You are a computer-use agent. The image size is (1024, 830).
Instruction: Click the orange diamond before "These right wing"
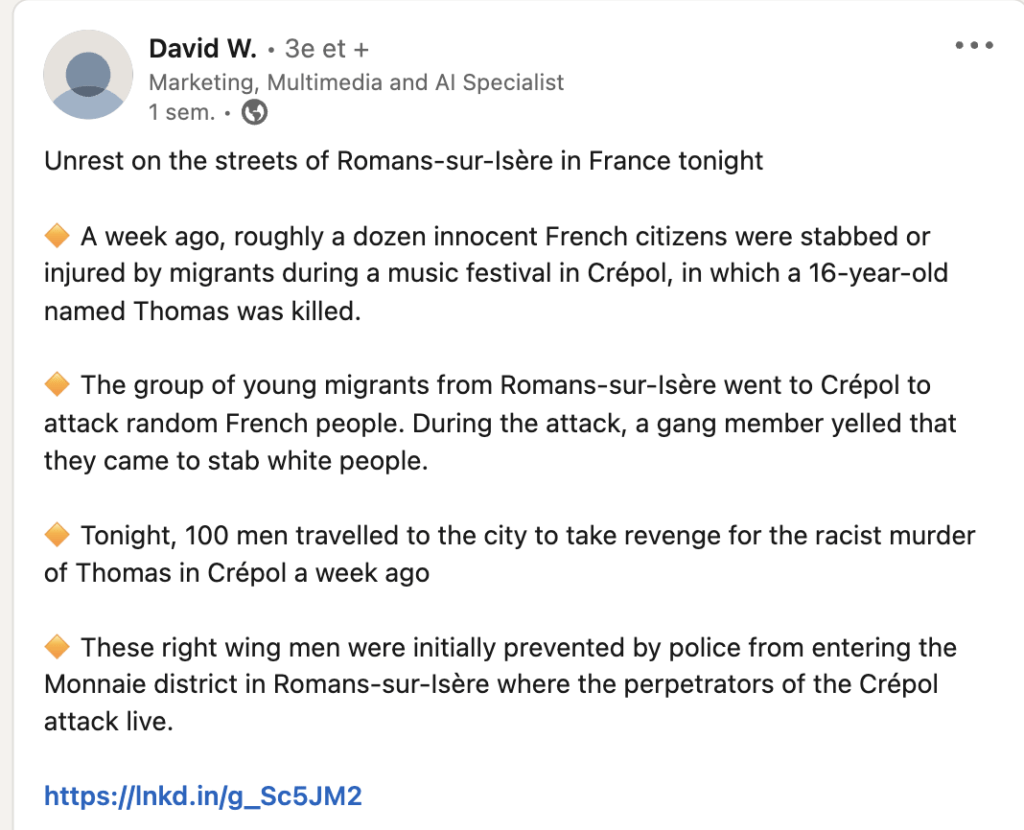point(58,648)
